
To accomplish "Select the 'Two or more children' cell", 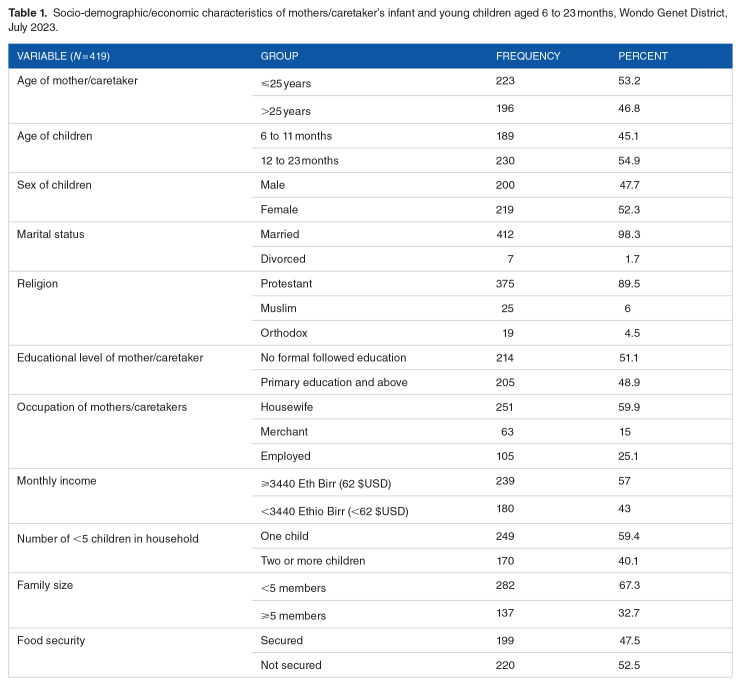I will click(x=312, y=559).
